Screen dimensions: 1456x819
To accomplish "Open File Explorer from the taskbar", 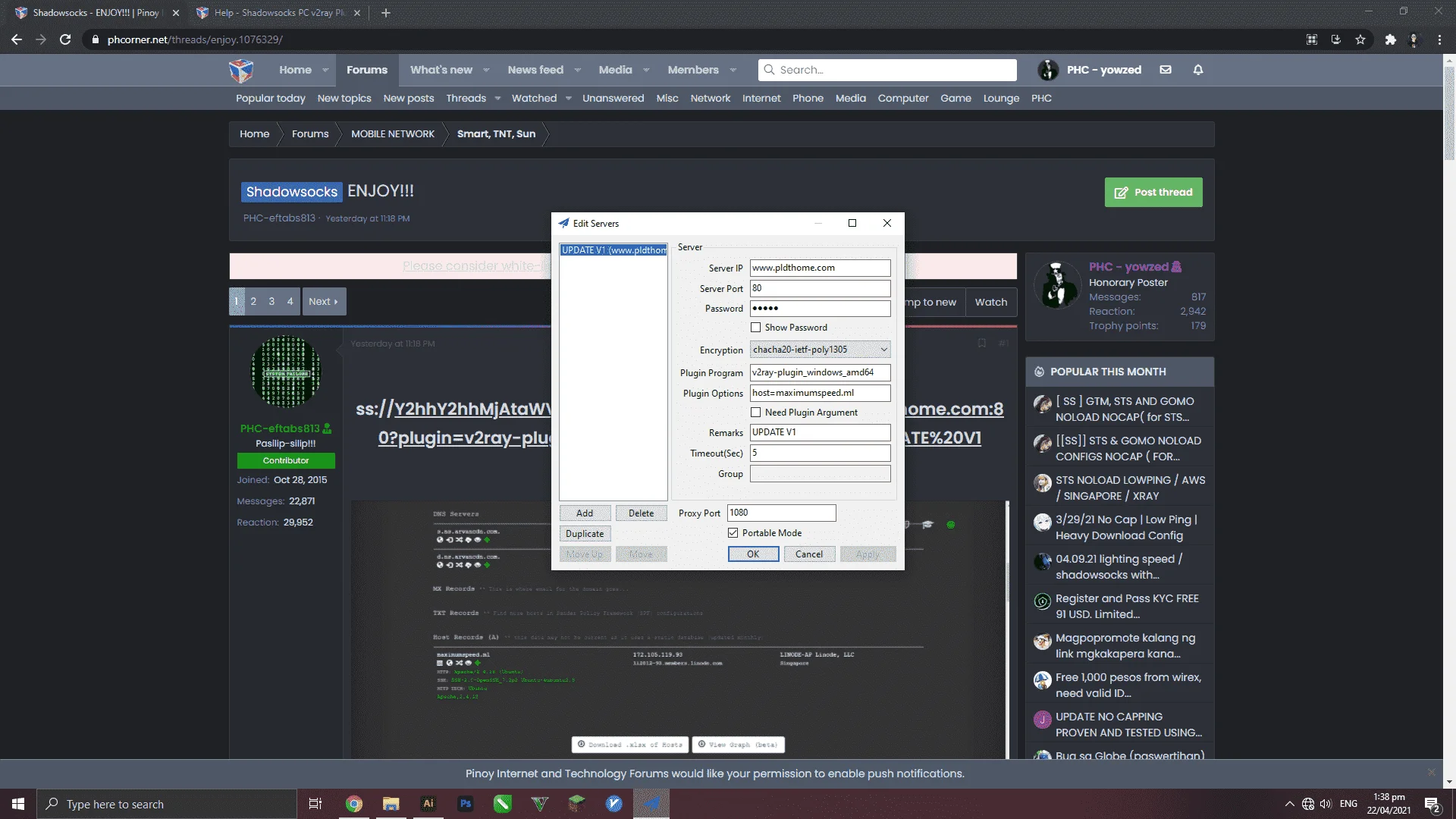I will pyautogui.click(x=391, y=804).
